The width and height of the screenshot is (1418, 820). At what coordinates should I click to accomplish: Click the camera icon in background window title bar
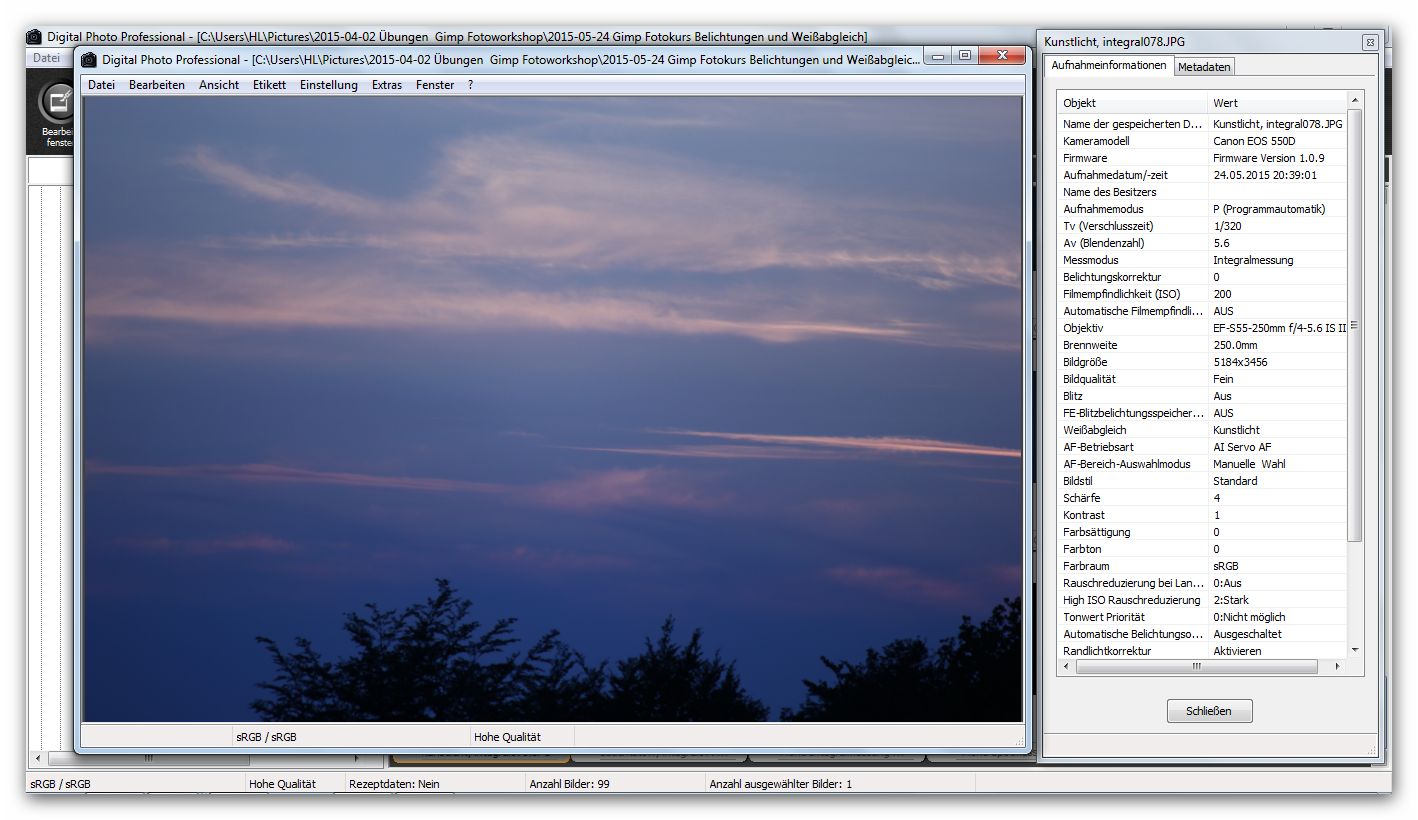point(34,37)
